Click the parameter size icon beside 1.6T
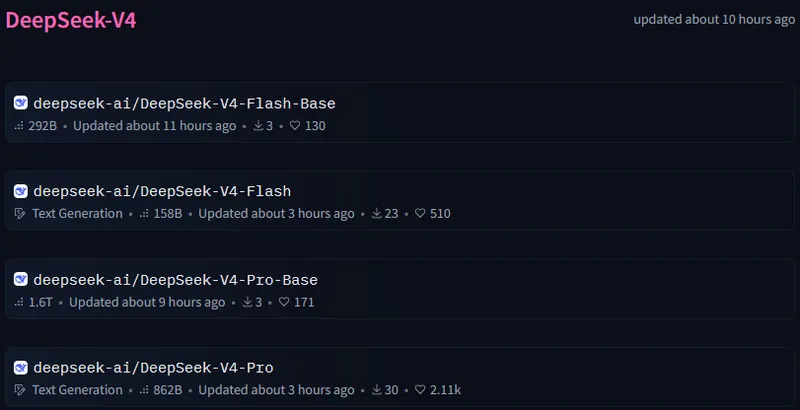800x410 pixels. [20, 302]
